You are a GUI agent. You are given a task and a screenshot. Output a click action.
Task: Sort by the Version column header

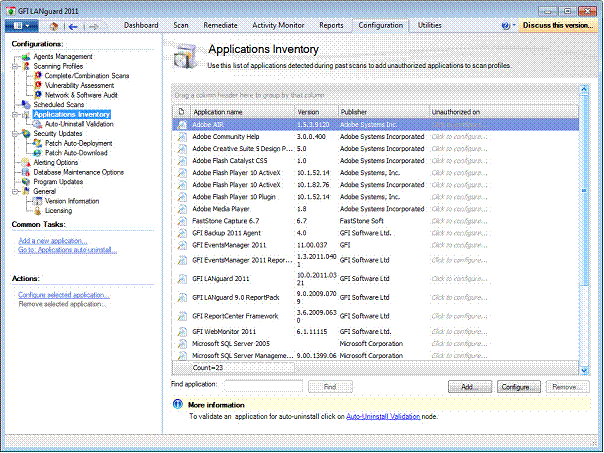(x=316, y=112)
